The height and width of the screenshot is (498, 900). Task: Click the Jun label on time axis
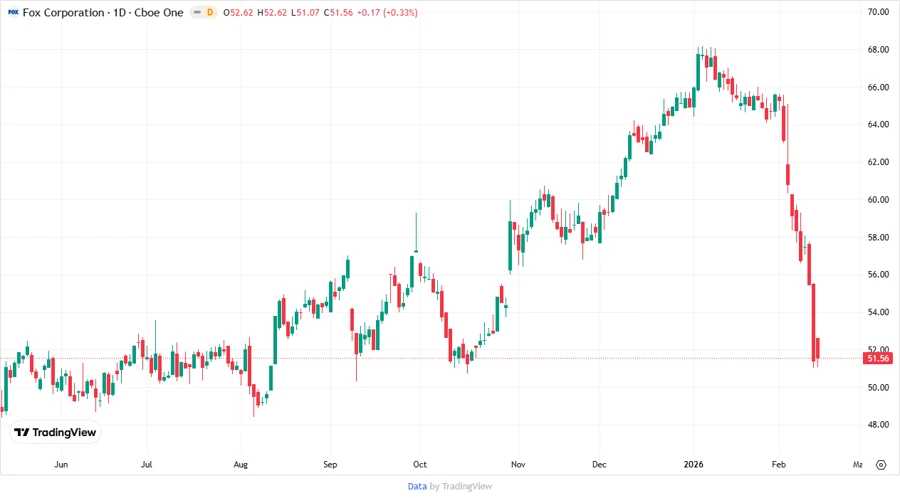61,465
